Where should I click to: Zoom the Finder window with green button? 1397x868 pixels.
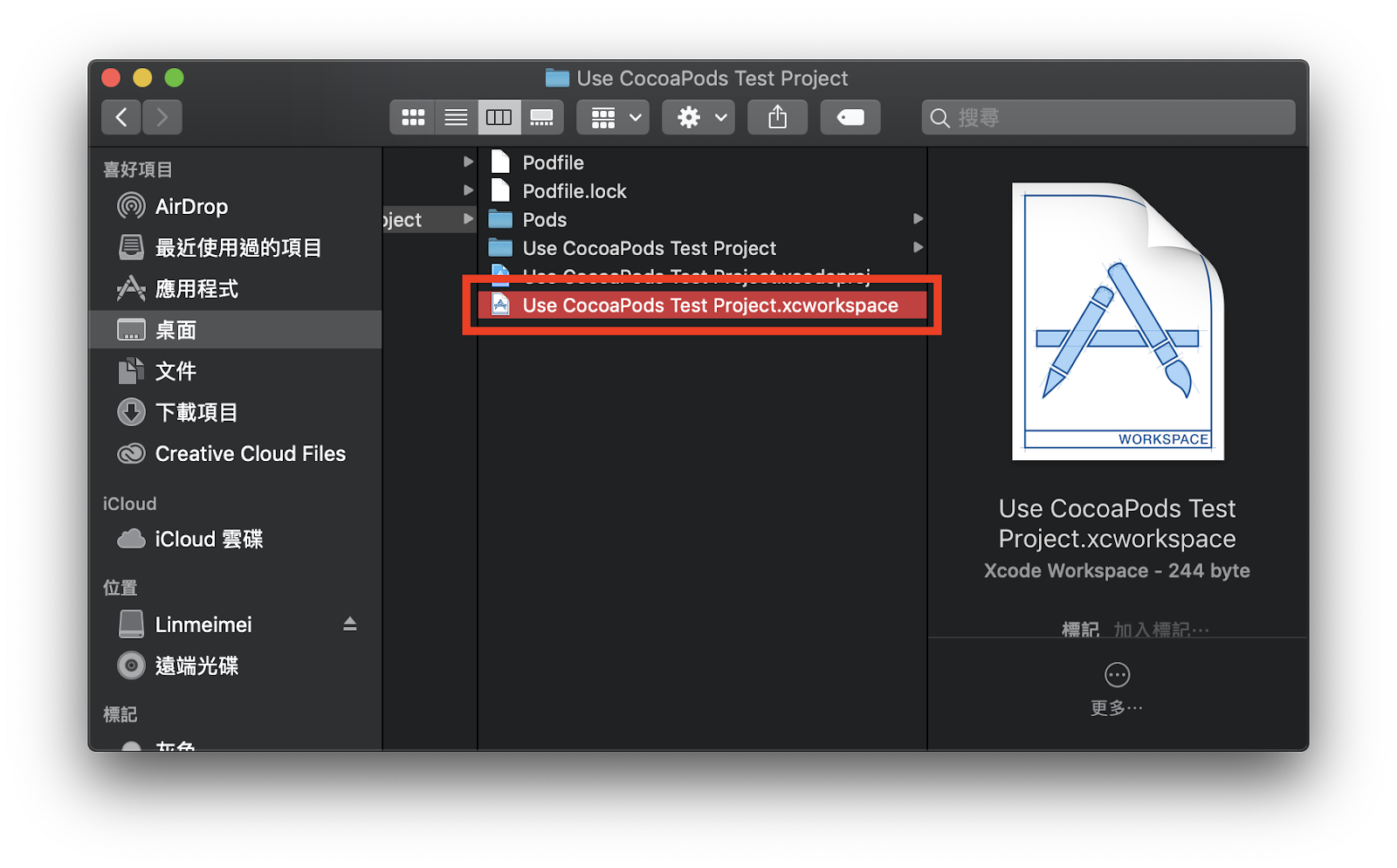(175, 78)
